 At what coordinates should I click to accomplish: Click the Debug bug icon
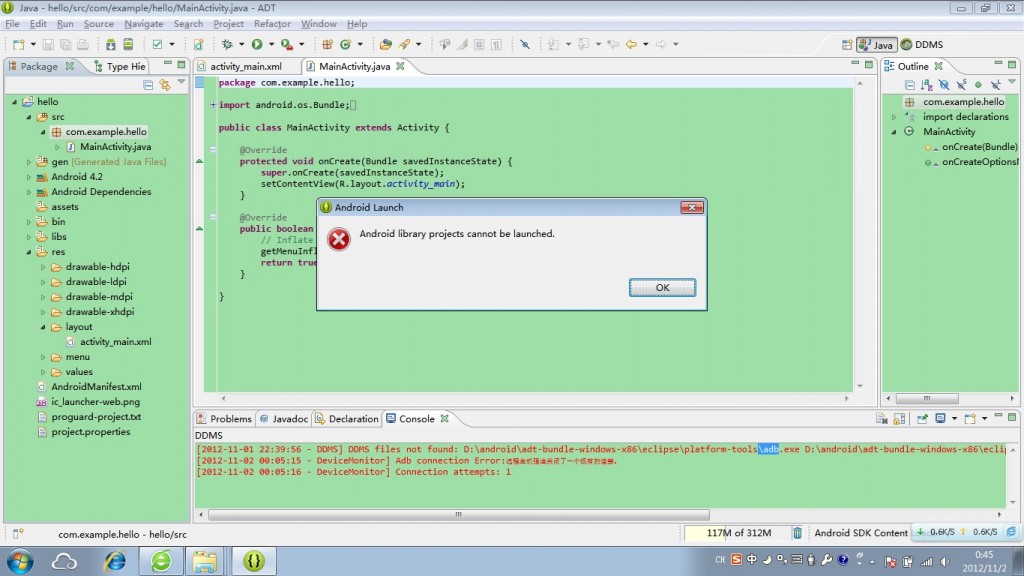[x=227, y=44]
